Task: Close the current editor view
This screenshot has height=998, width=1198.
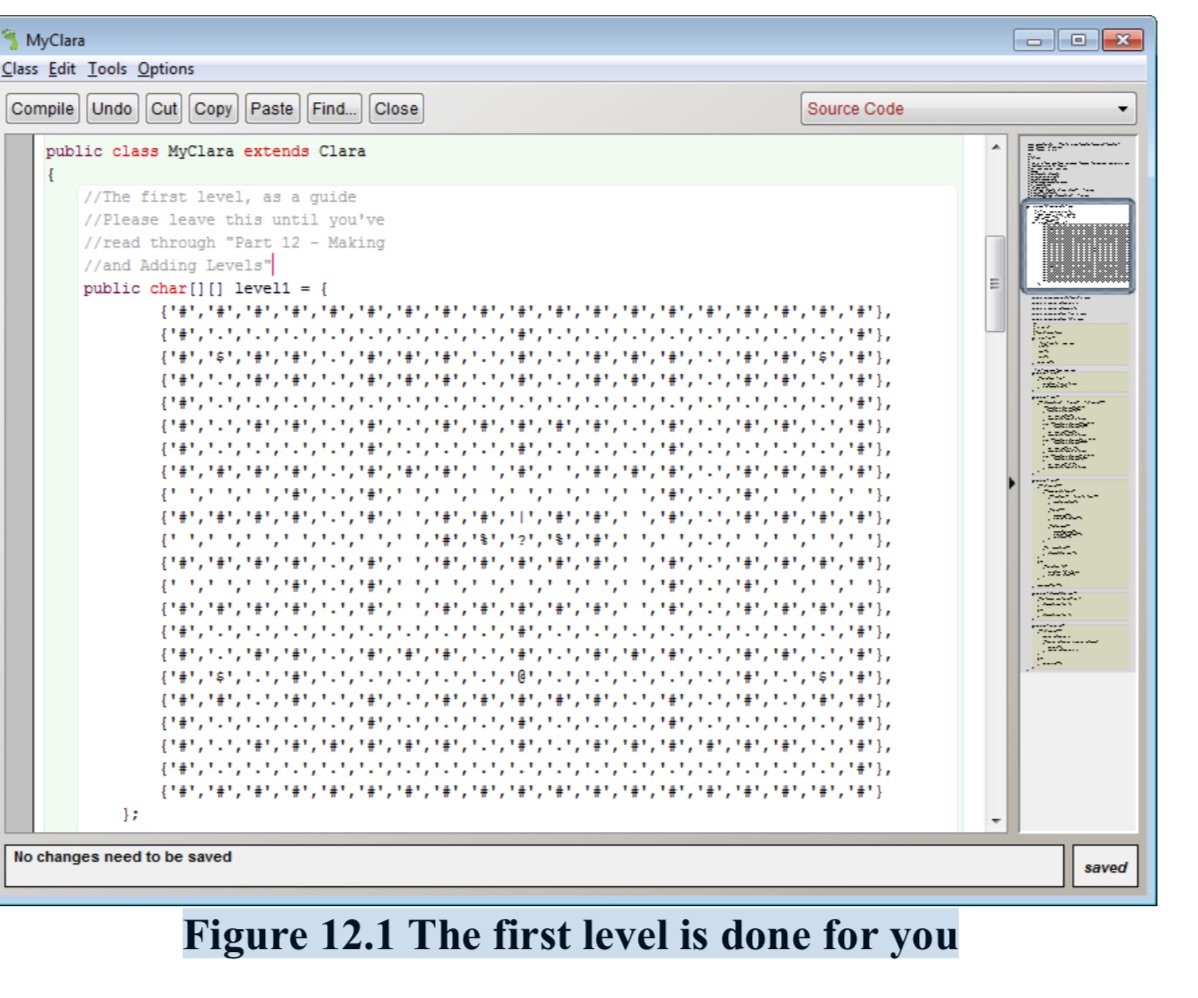Action: point(395,109)
